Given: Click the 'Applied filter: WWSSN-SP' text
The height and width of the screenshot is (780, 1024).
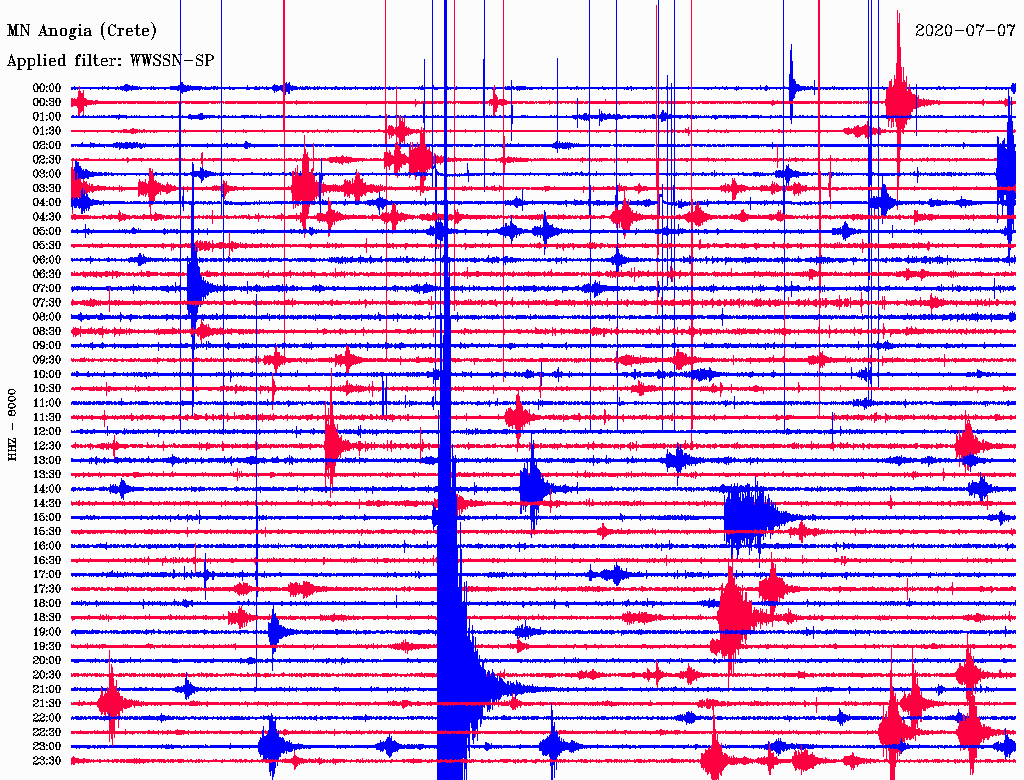Looking at the screenshot, I should [110, 61].
